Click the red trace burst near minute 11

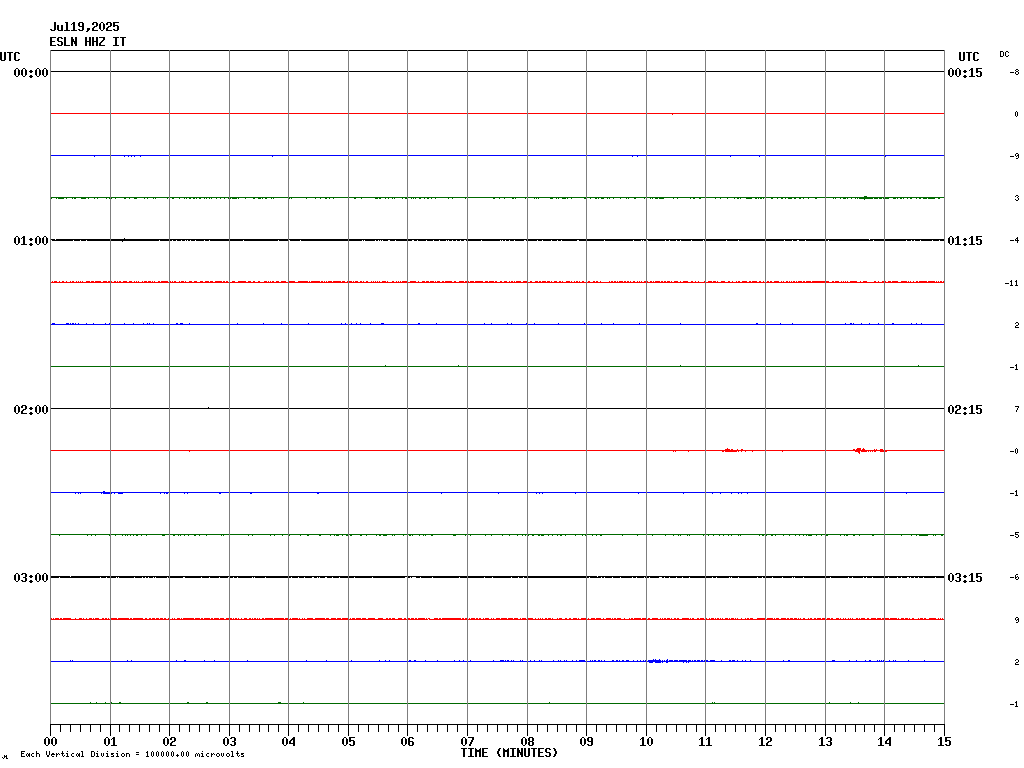734,451
